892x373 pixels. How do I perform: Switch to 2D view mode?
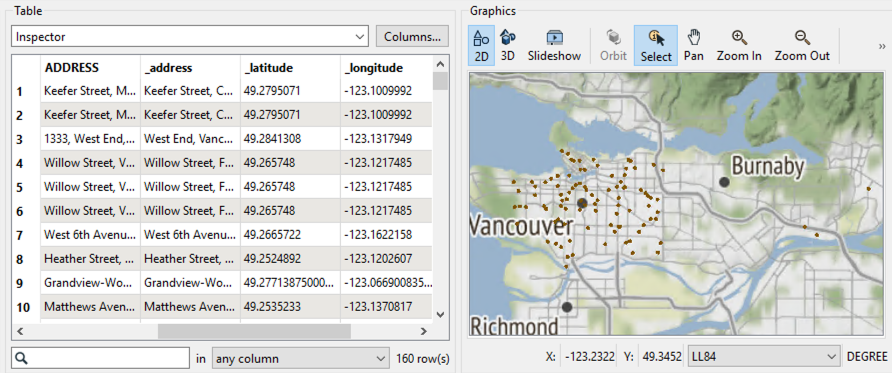(x=481, y=45)
